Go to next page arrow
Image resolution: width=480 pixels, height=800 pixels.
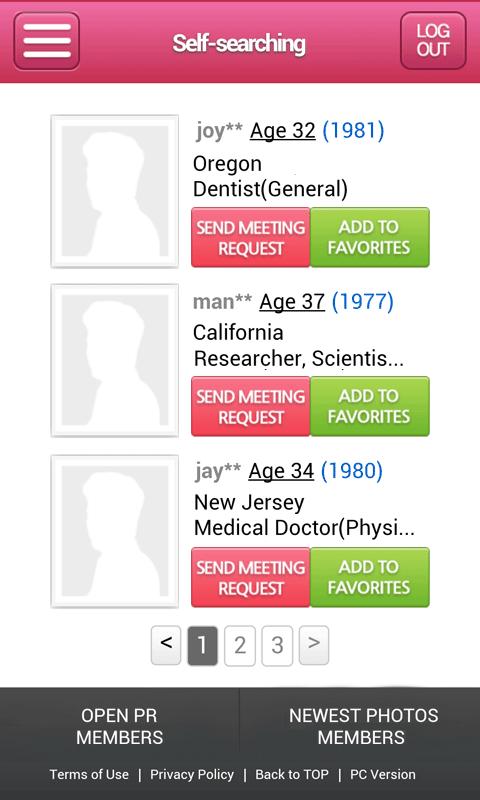(x=314, y=645)
